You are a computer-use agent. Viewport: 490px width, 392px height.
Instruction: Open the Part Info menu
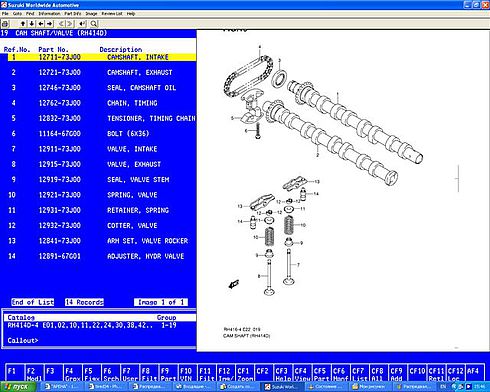tap(73, 14)
